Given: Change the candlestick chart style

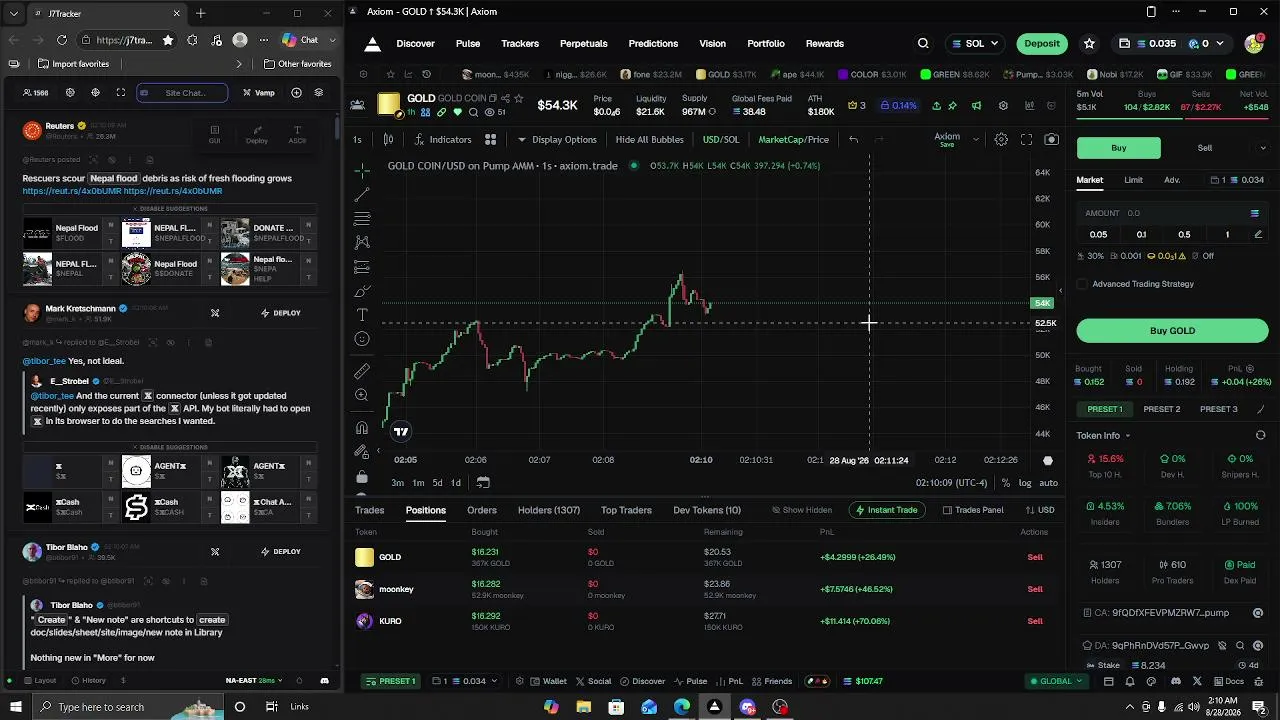Looking at the screenshot, I should click(388, 140).
